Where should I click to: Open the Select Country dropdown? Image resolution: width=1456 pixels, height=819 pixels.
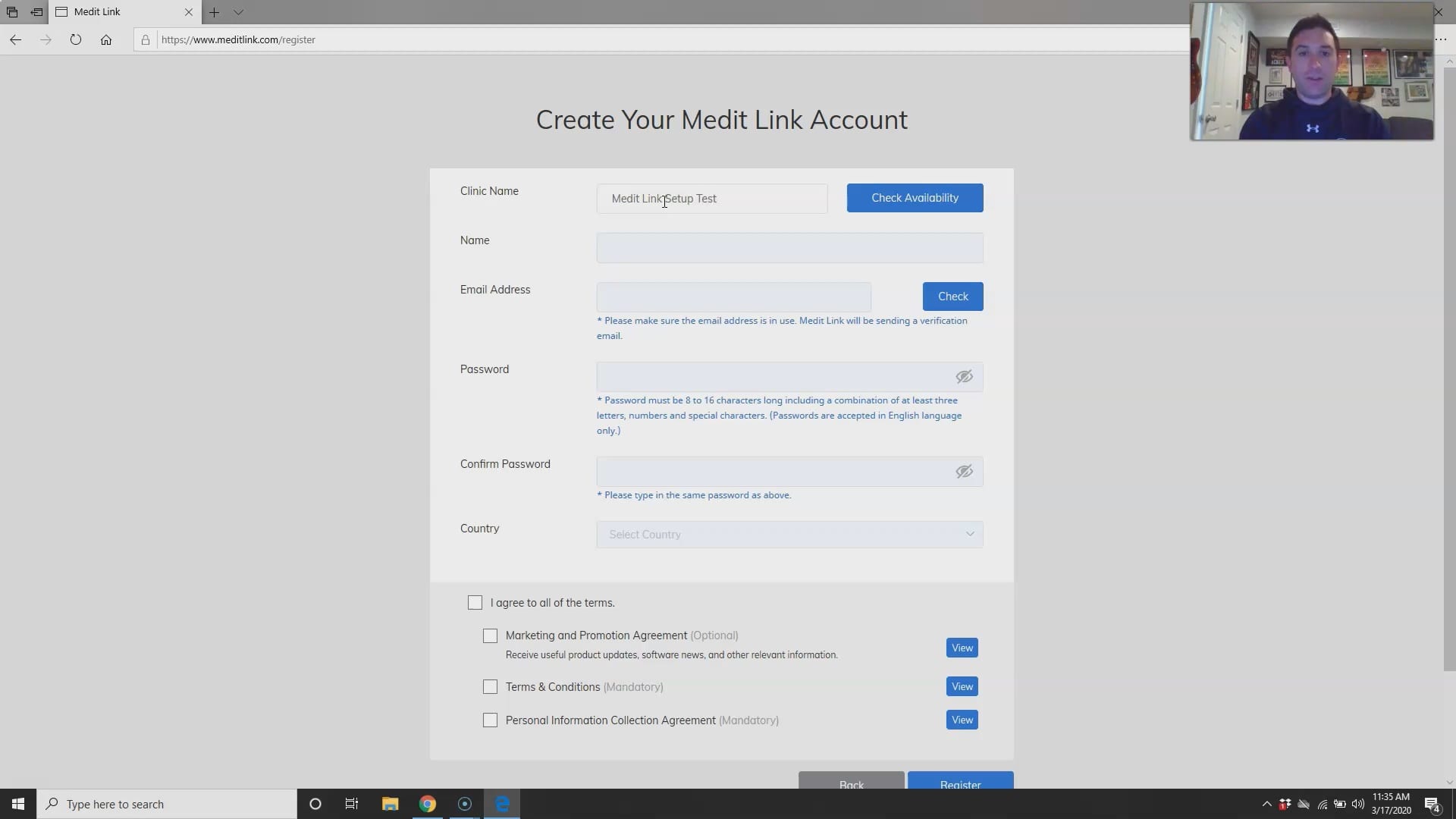tap(789, 535)
